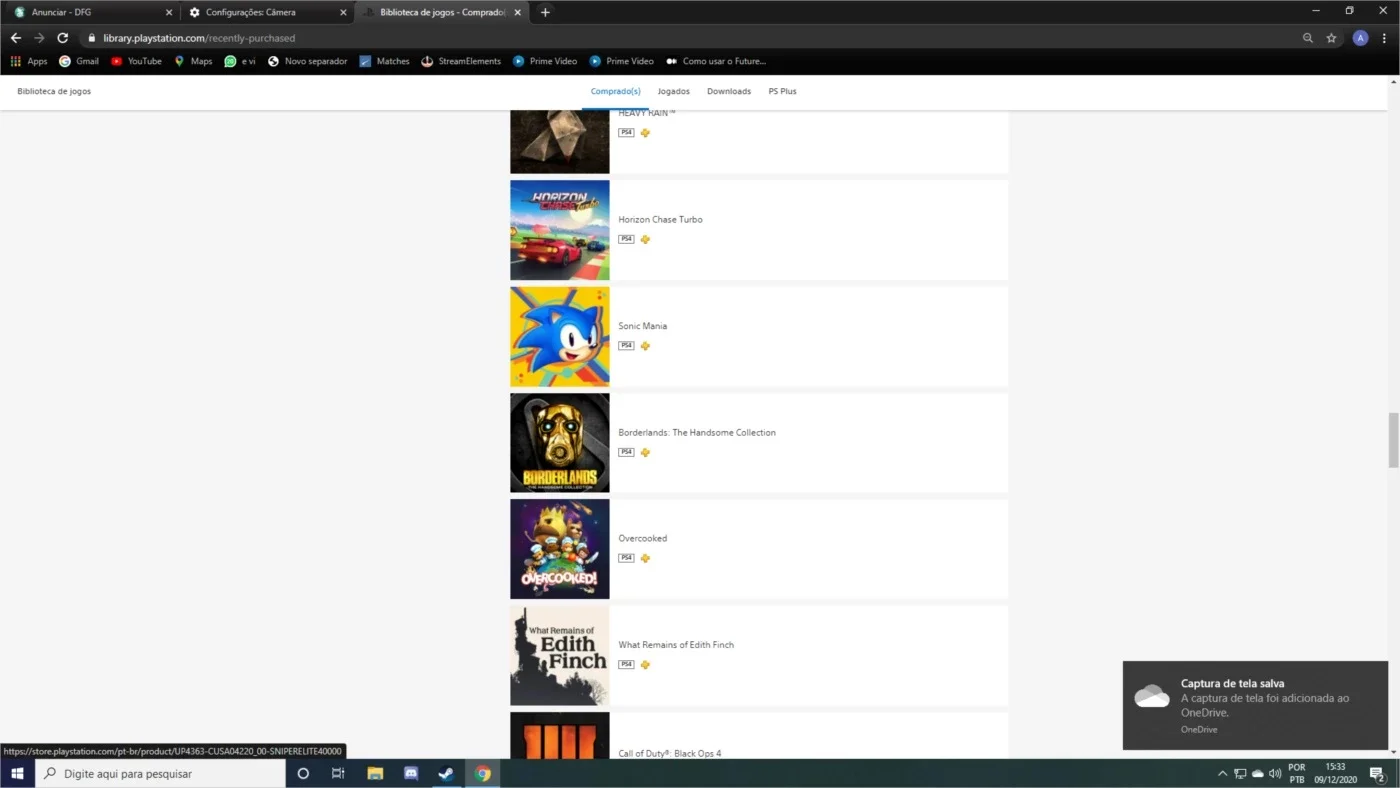Screen dimensions: 1400x788
Task: Open the Chrome profile avatar
Action: point(1360,38)
